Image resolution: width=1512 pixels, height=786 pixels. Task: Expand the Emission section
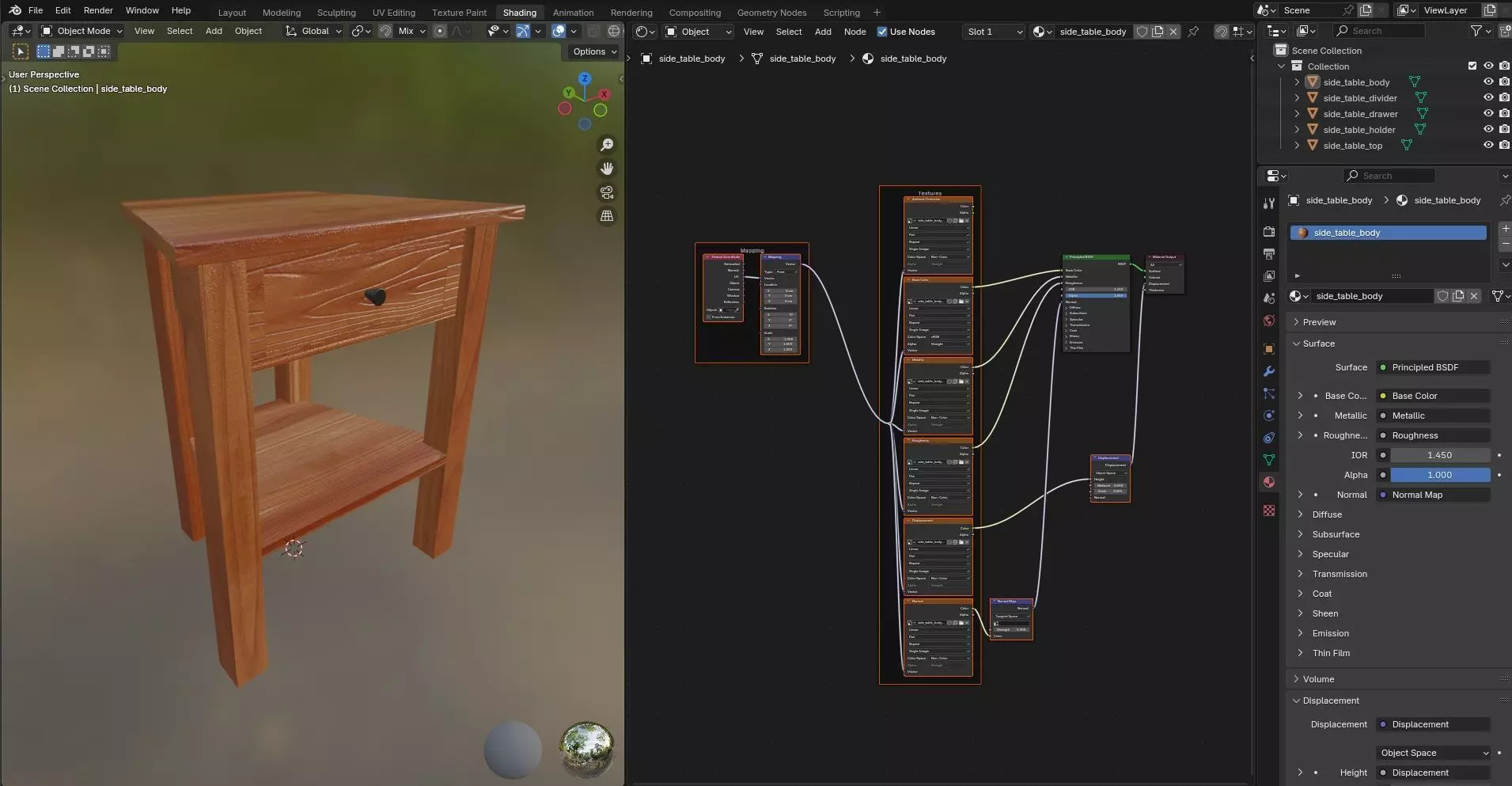click(1330, 633)
